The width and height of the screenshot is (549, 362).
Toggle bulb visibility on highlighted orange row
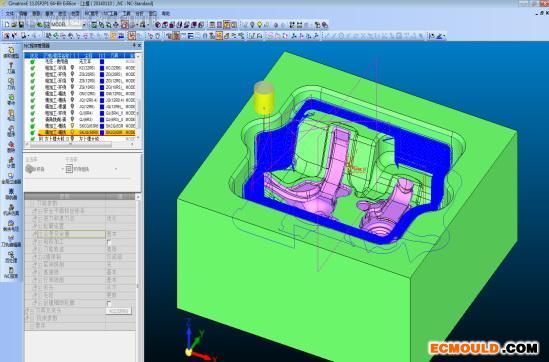pos(72,133)
